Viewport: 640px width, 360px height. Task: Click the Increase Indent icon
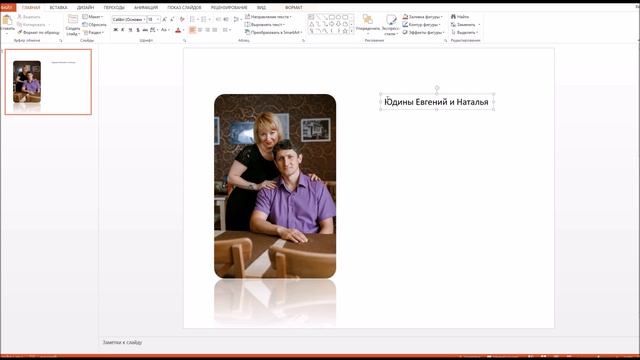pos(226,19)
